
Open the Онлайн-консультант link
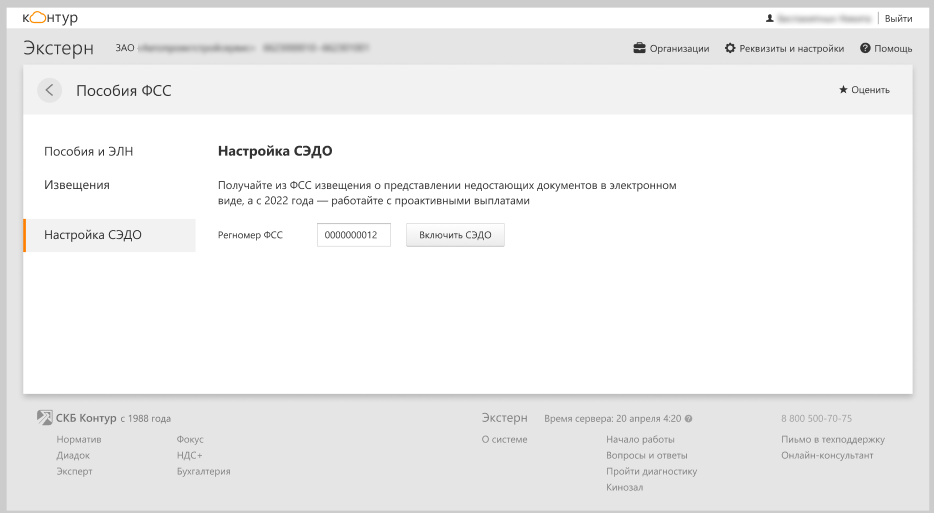827,456
